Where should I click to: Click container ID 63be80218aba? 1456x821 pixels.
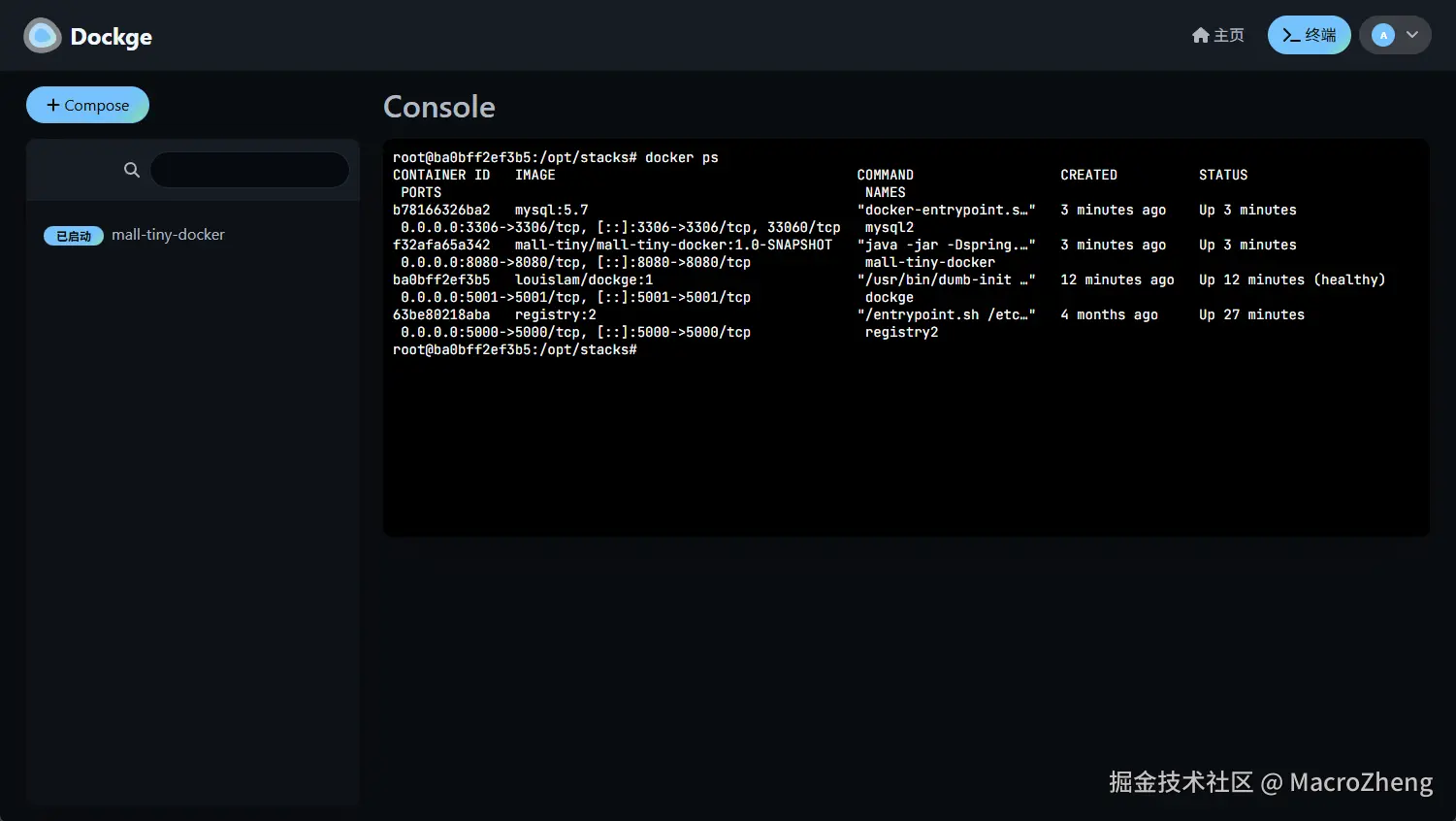click(x=441, y=314)
